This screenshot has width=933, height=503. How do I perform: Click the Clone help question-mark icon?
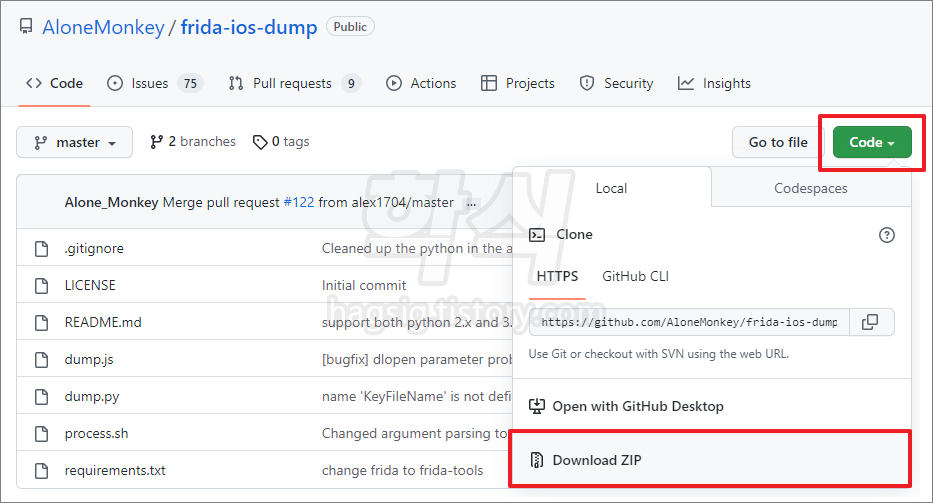pos(887,235)
